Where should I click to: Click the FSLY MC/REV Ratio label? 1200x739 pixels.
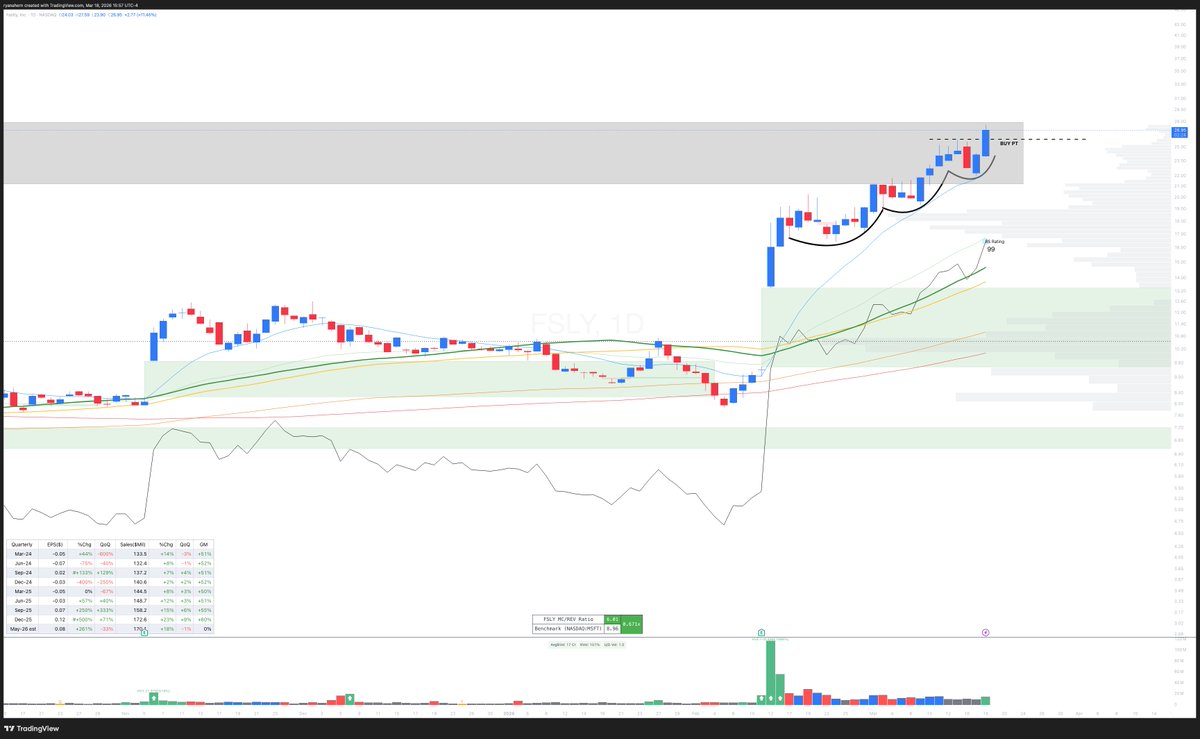568,619
